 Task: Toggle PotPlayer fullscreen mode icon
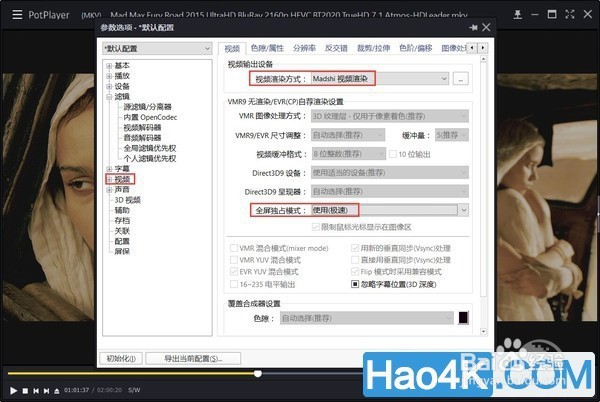click(x=570, y=15)
